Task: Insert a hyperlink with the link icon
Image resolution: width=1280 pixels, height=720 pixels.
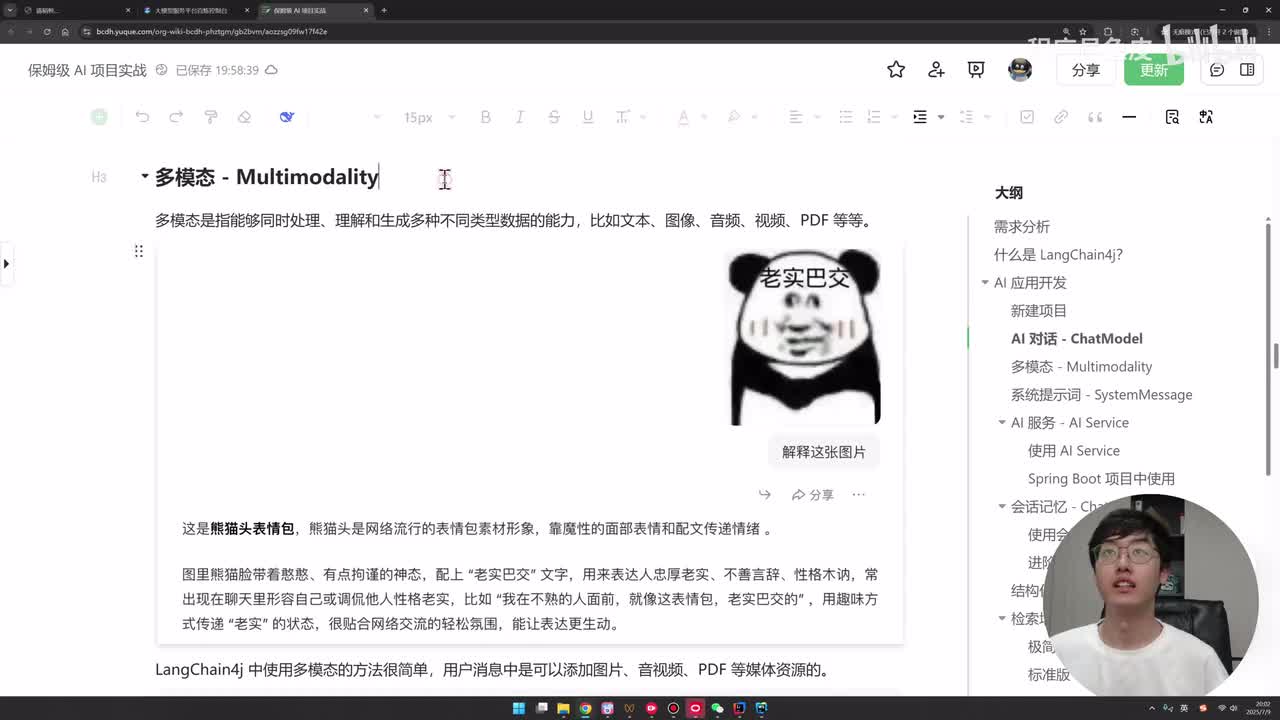Action: (x=1061, y=117)
